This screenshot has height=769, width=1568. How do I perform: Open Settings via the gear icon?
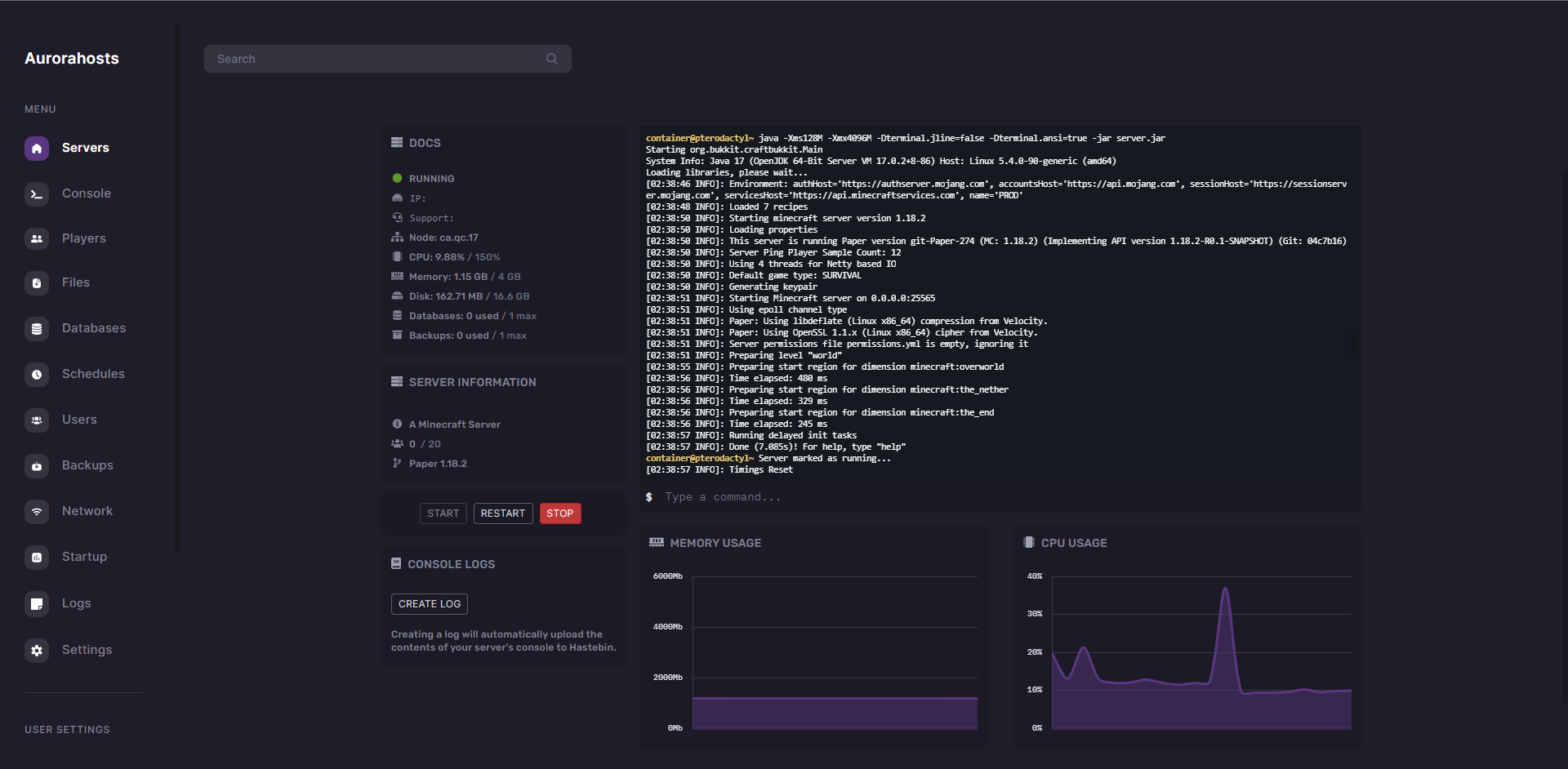click(37, 650)
